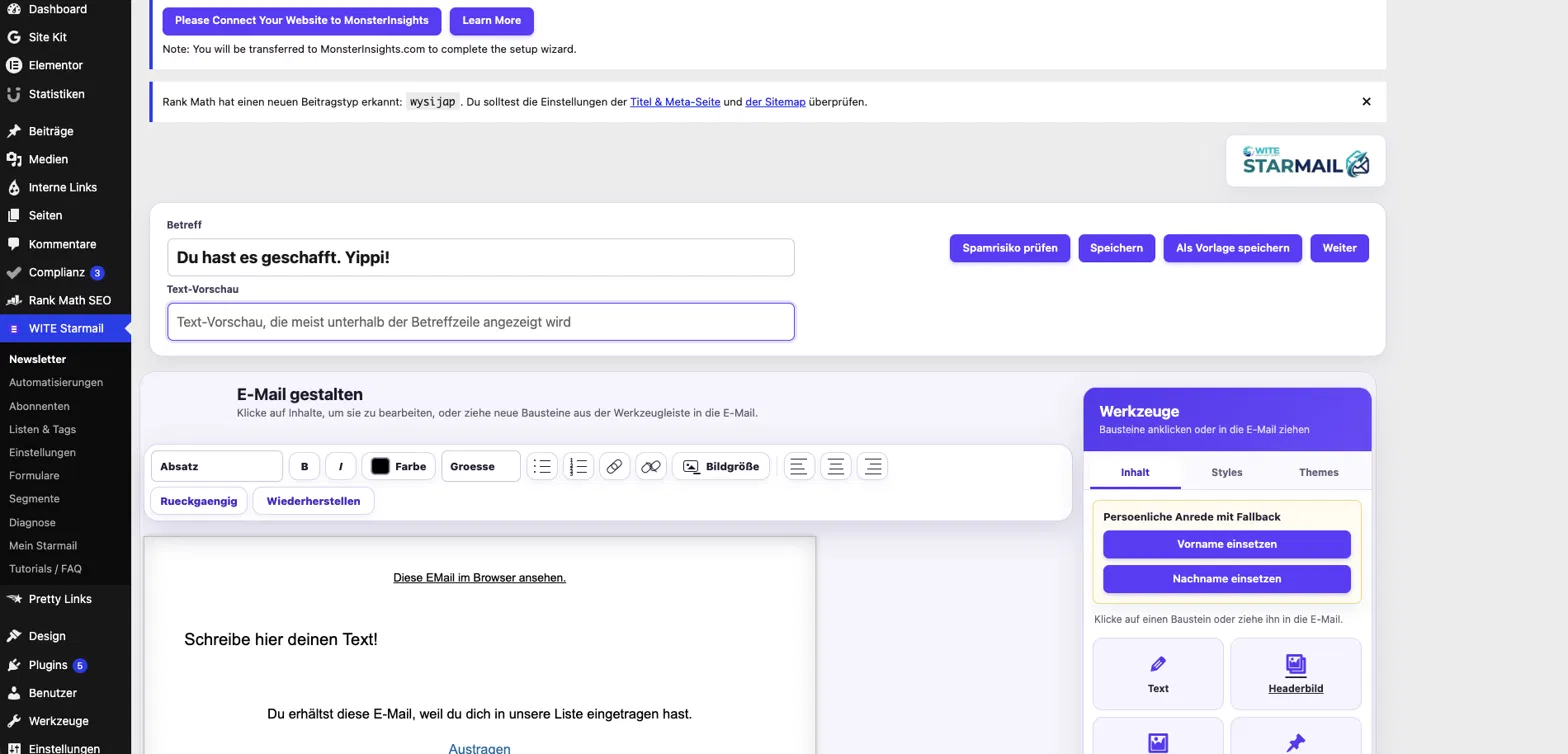Redo with the Wiederherstellen button
1568x754 pixels.
click(314, 501)
